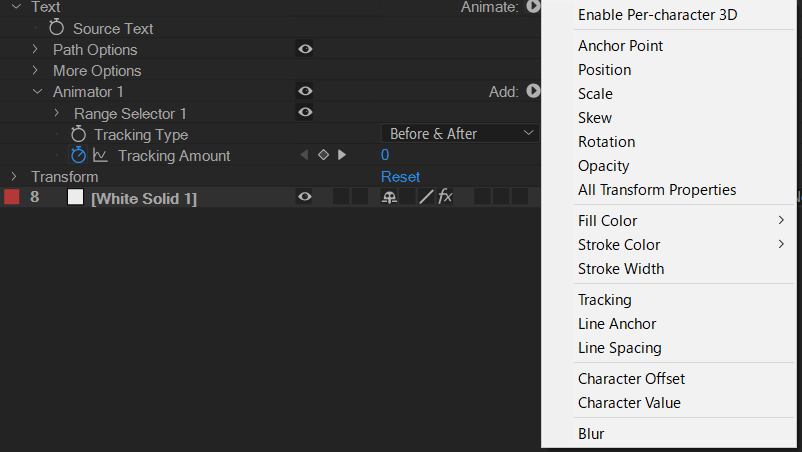Go to the previous keyframe arrow
This screenshot has width=802, height=452.
tap(305, 155)
